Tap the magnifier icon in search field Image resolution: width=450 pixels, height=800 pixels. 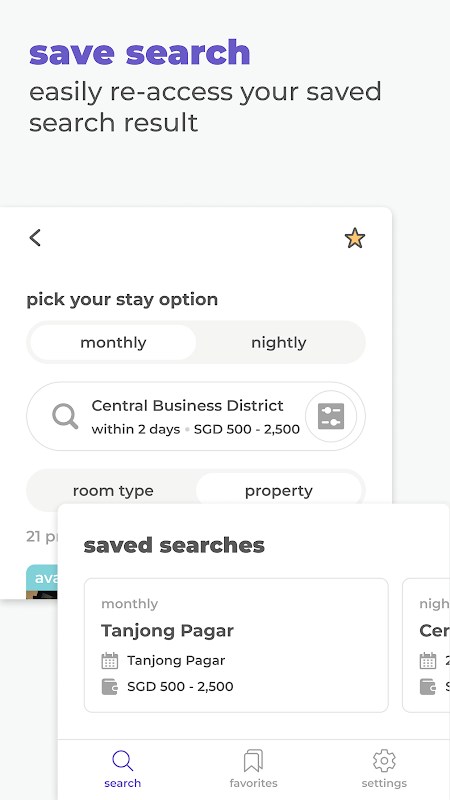click(65, 416)
